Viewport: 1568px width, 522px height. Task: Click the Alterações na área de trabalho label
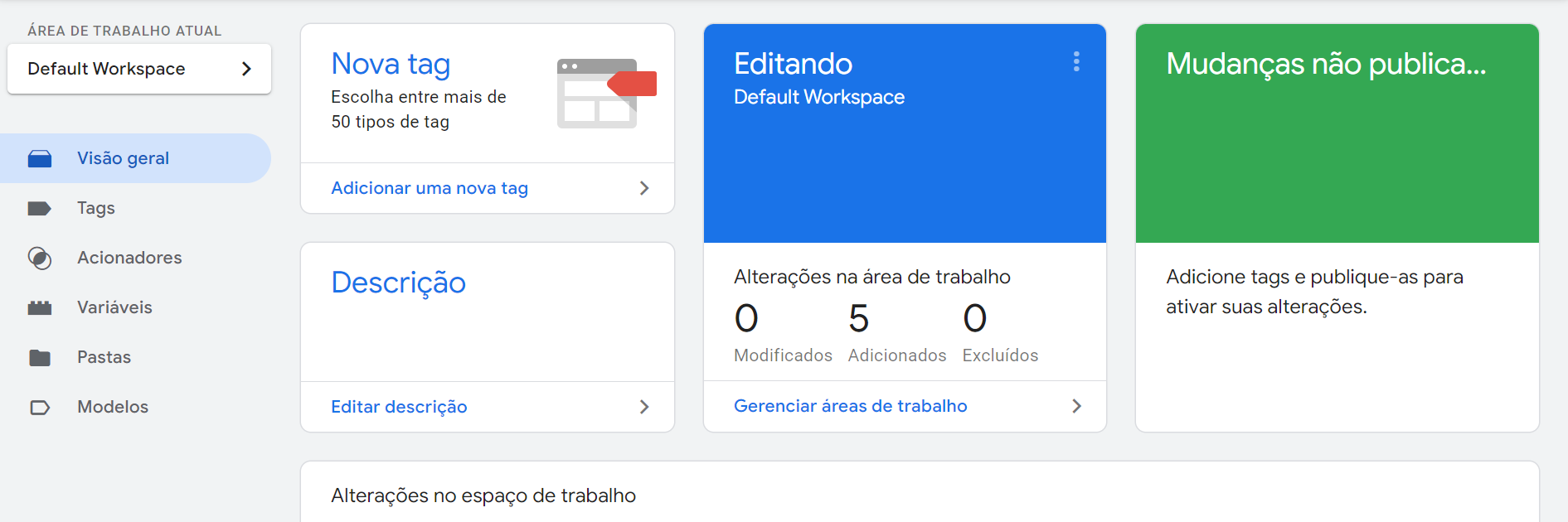[x=872, y=277]
